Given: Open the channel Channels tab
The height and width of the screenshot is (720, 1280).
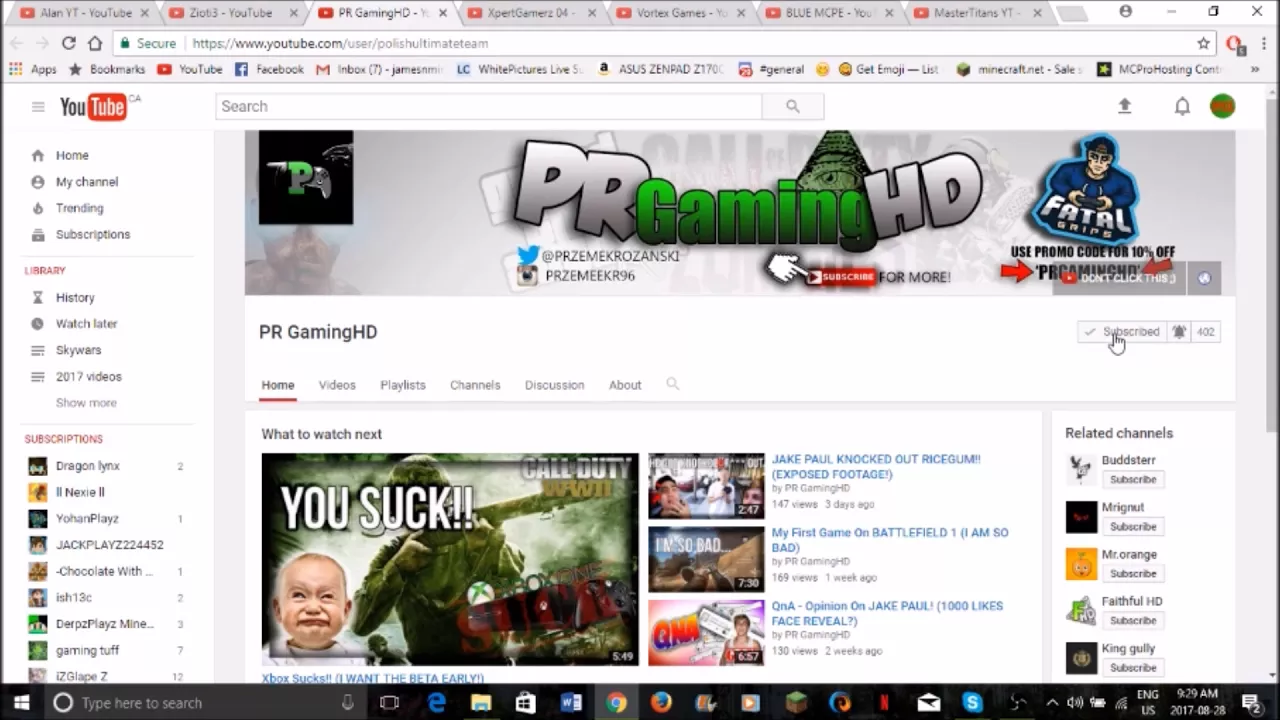Looking at the screenshot, I should coord(475,385).
